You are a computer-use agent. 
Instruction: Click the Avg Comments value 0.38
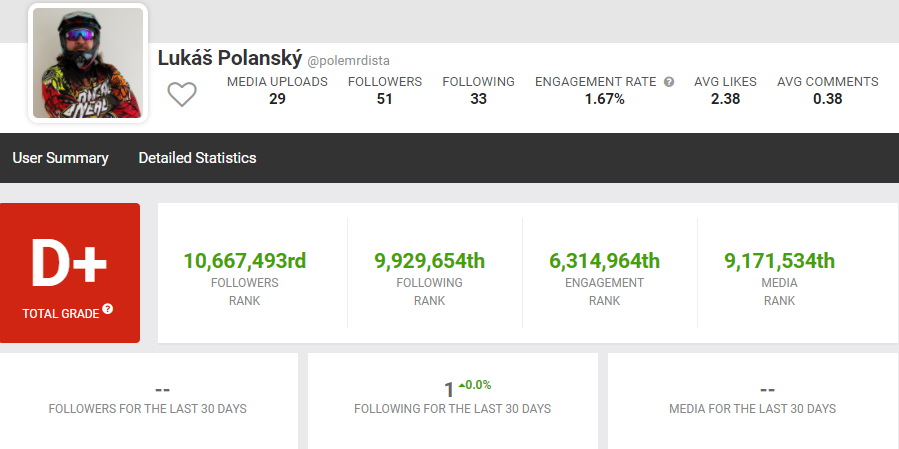827,99
